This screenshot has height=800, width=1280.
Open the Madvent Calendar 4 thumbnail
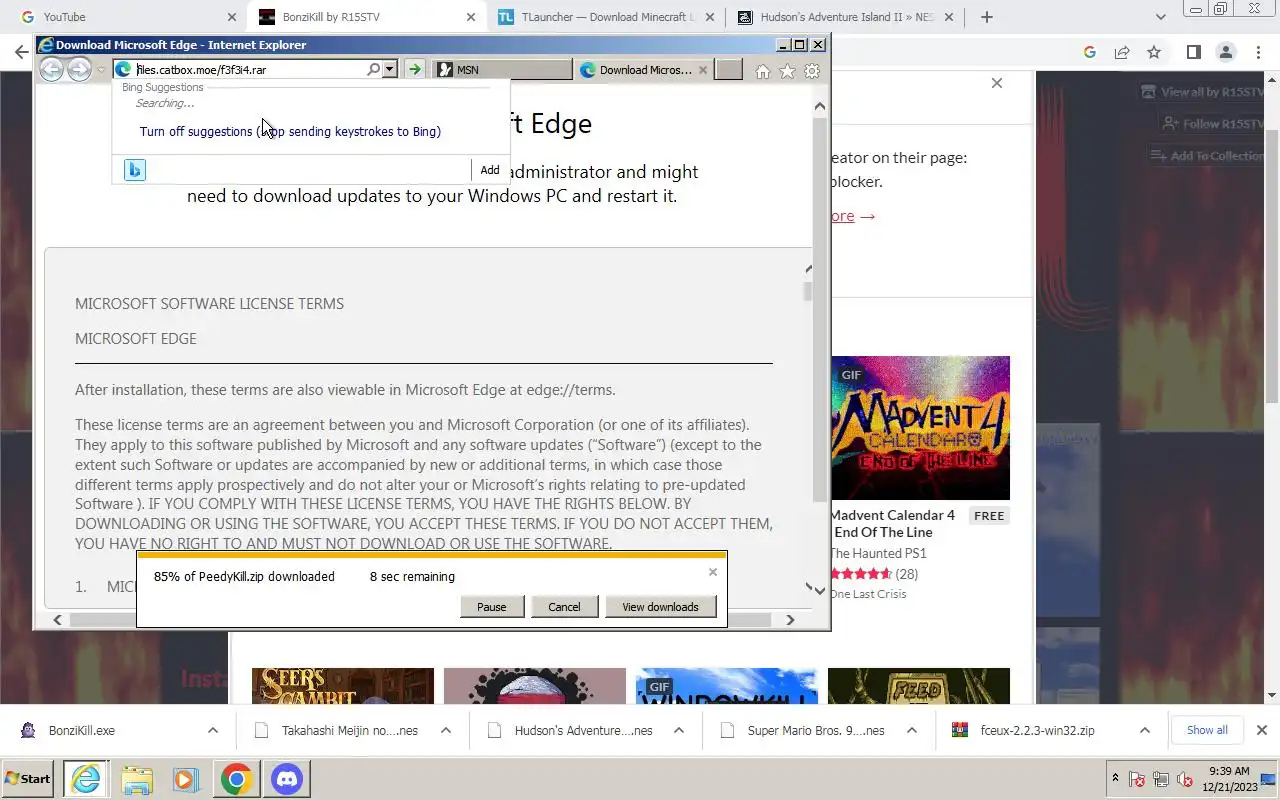tap(920, 428)
